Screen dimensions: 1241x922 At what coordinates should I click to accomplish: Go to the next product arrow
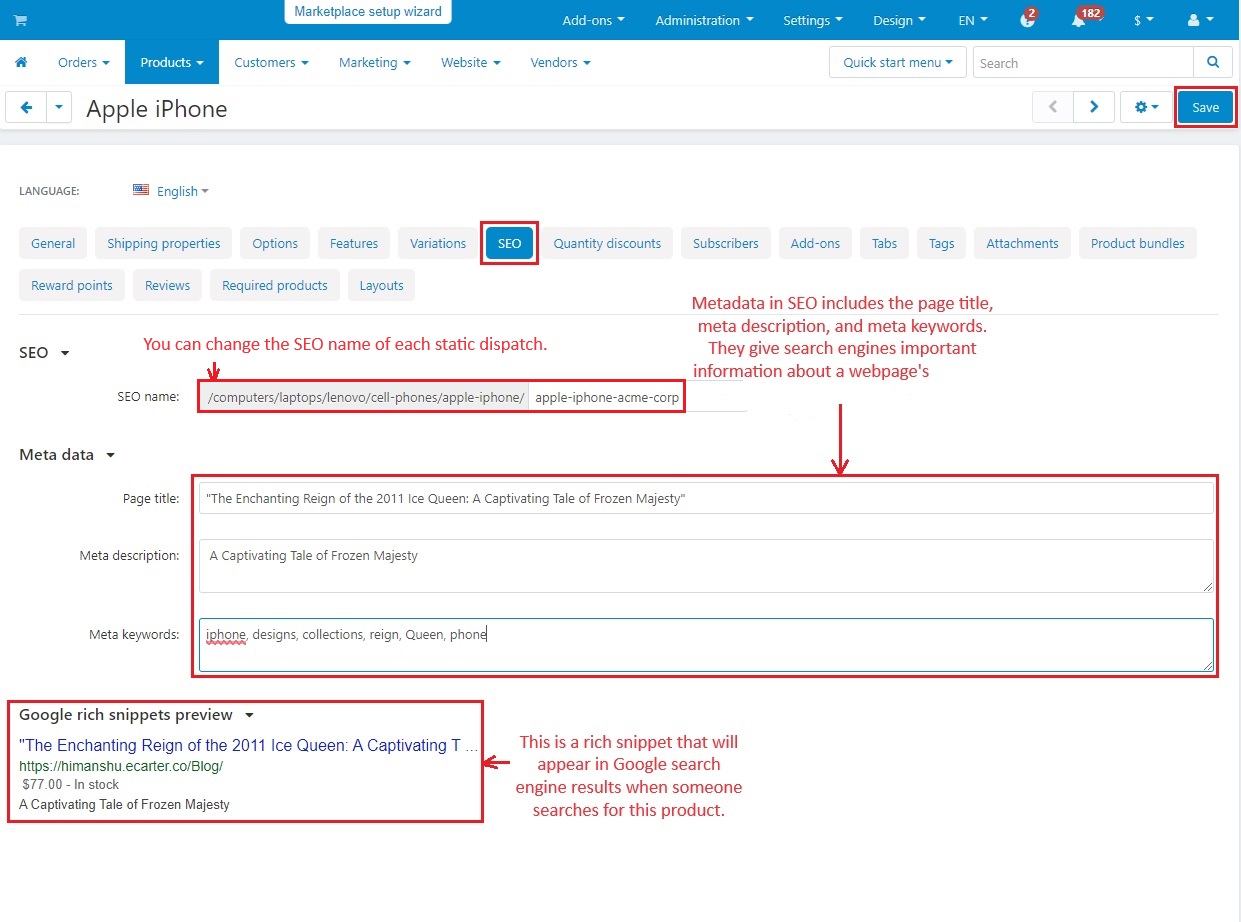click(1094, 107)
